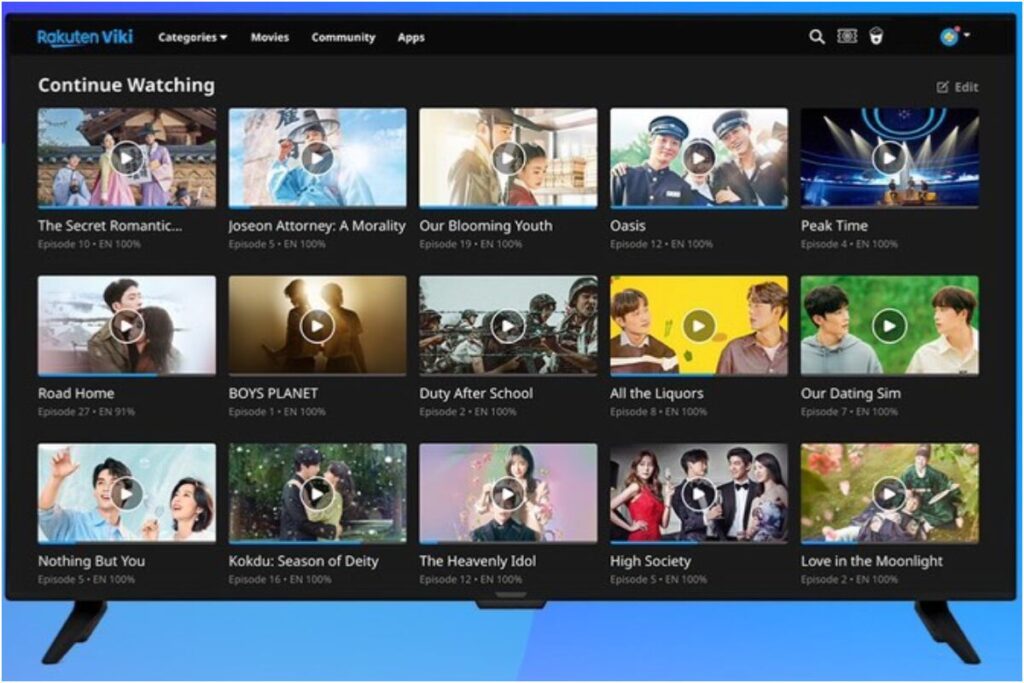
Task: Start The Heavenly Idol via play icon
Action: [508, 494]
